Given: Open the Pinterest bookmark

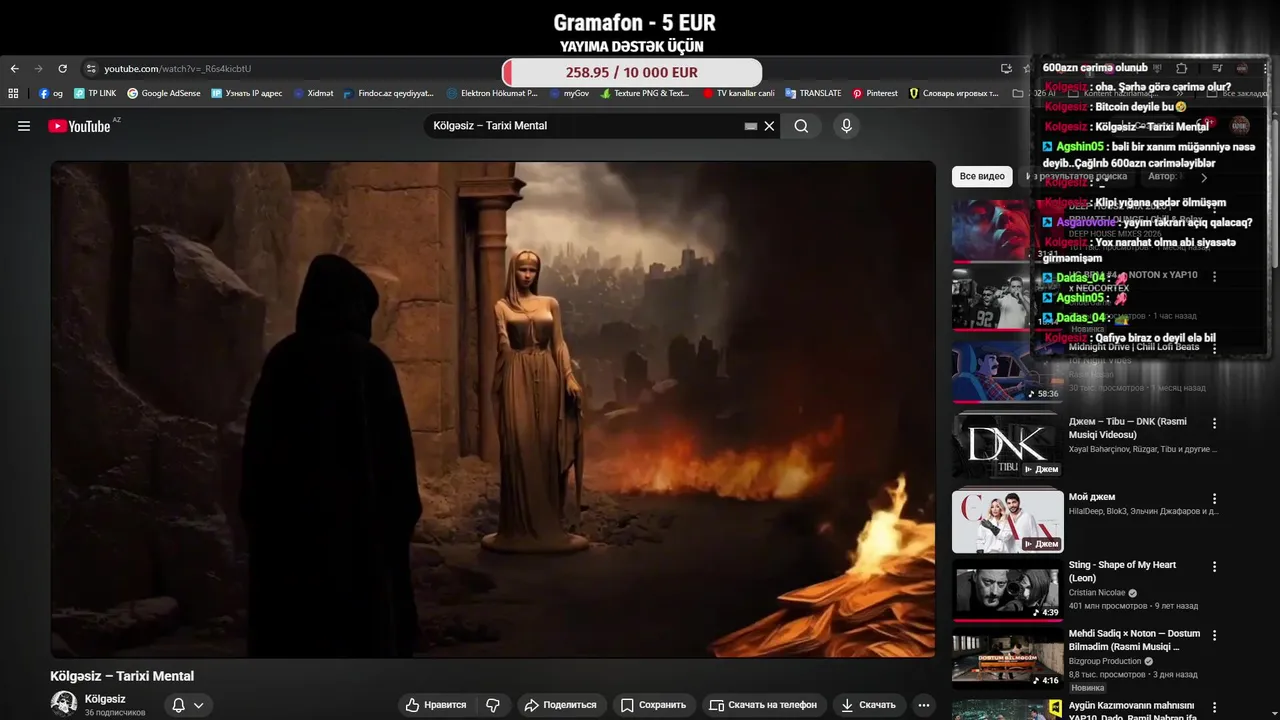Looking at the screenshot, I should pyautogui.click(x=875, y=93).
